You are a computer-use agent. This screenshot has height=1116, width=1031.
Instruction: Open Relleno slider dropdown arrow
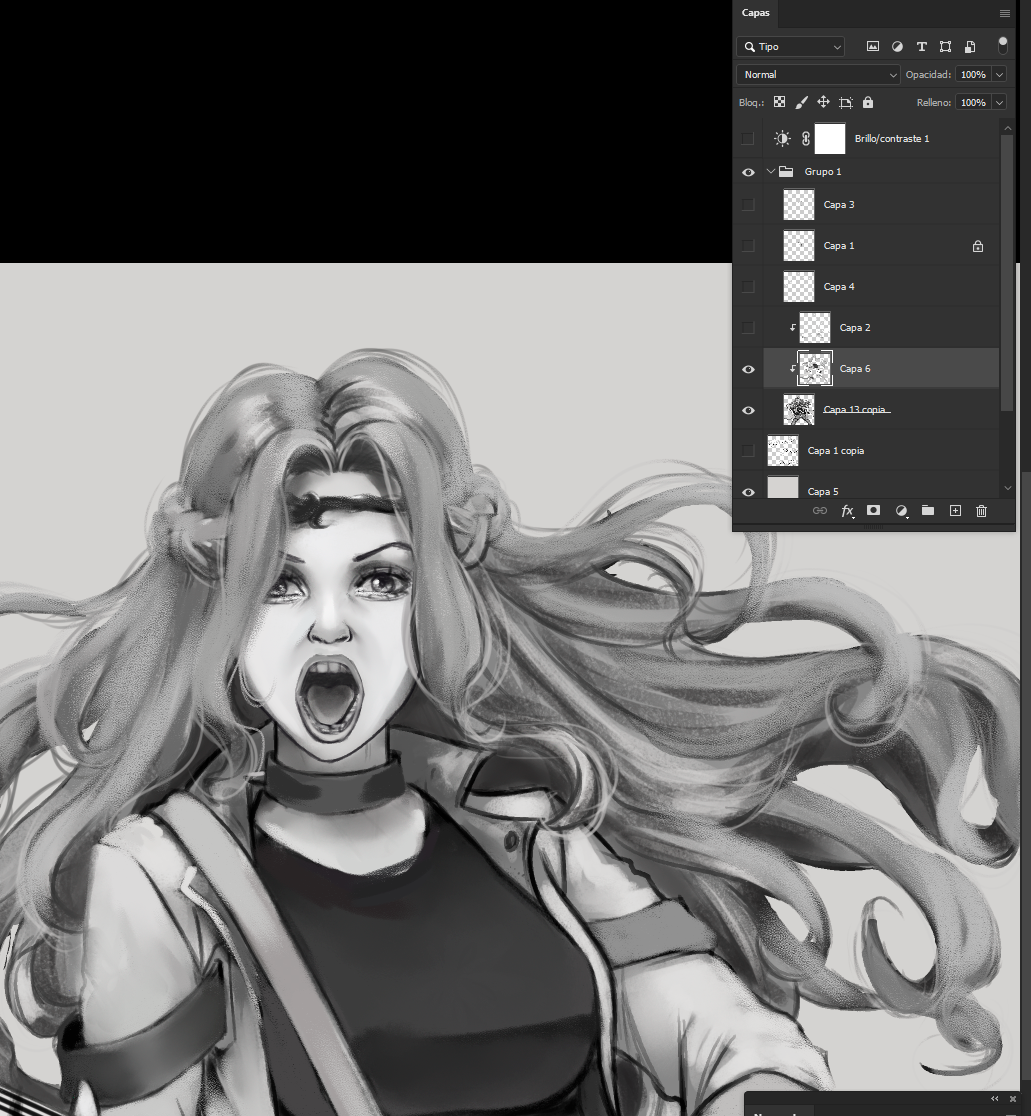(x=999, y=102)
